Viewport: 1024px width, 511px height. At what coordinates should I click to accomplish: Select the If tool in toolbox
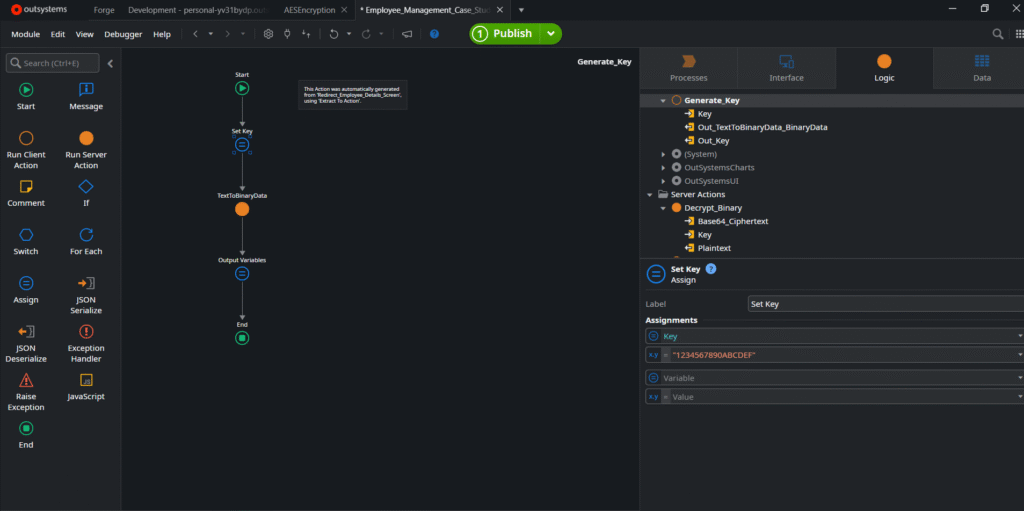point(86,193)
